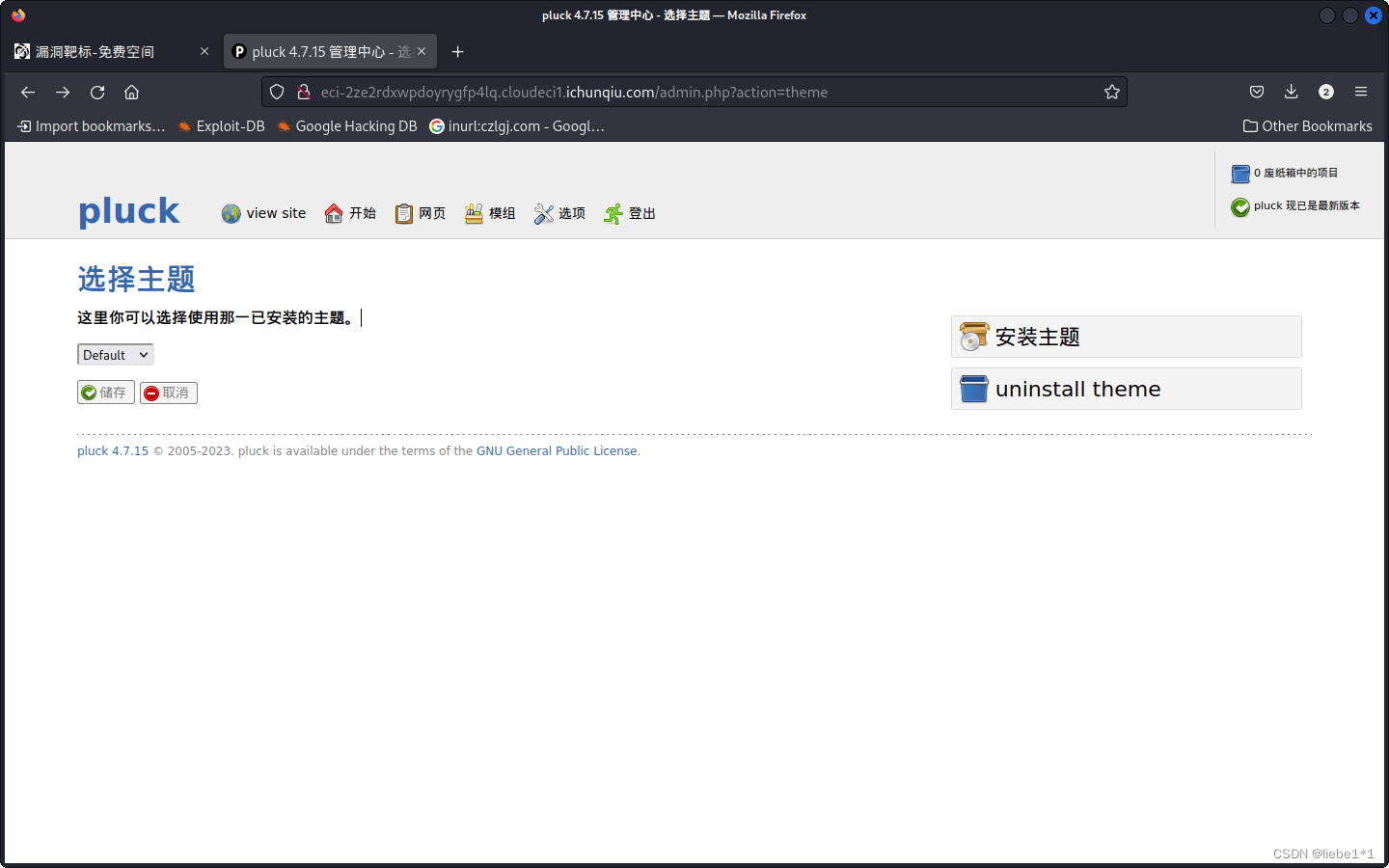Expand the Other Bookmarks folder
The width and height of the screenshot is (1389, 868).
click(1307, 125)
